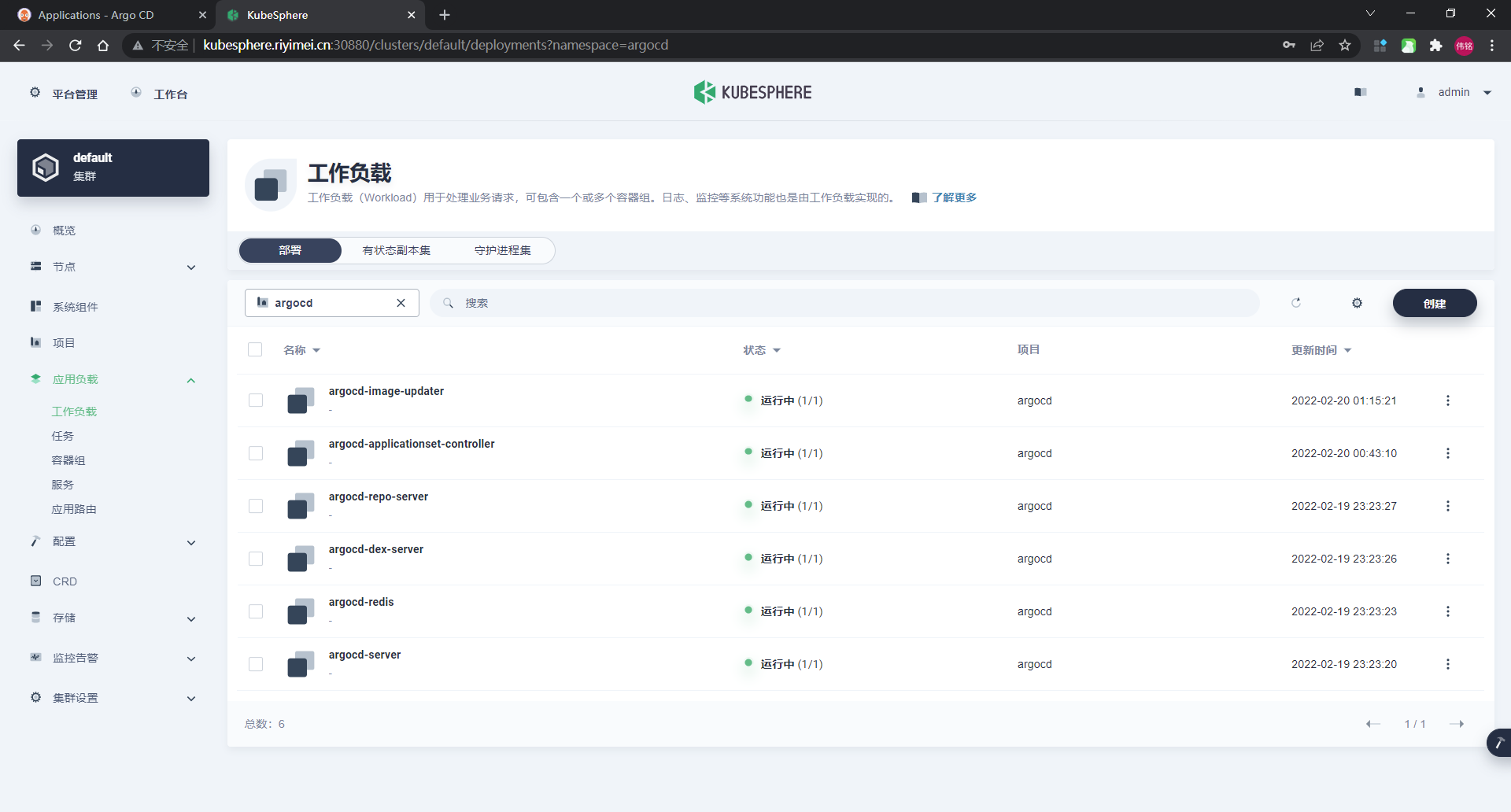Switch to the 部署 tab
The width and height of the screenshot is (1511, 812).
pos(290,250)
